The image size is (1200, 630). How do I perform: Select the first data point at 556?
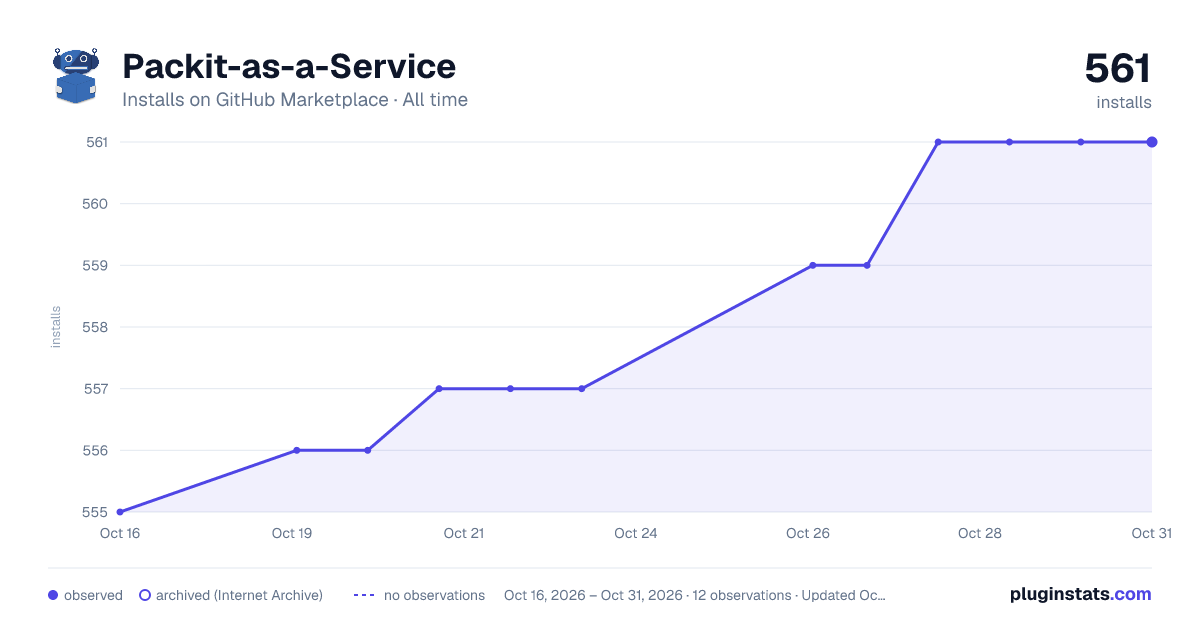[x=296, y=450]
